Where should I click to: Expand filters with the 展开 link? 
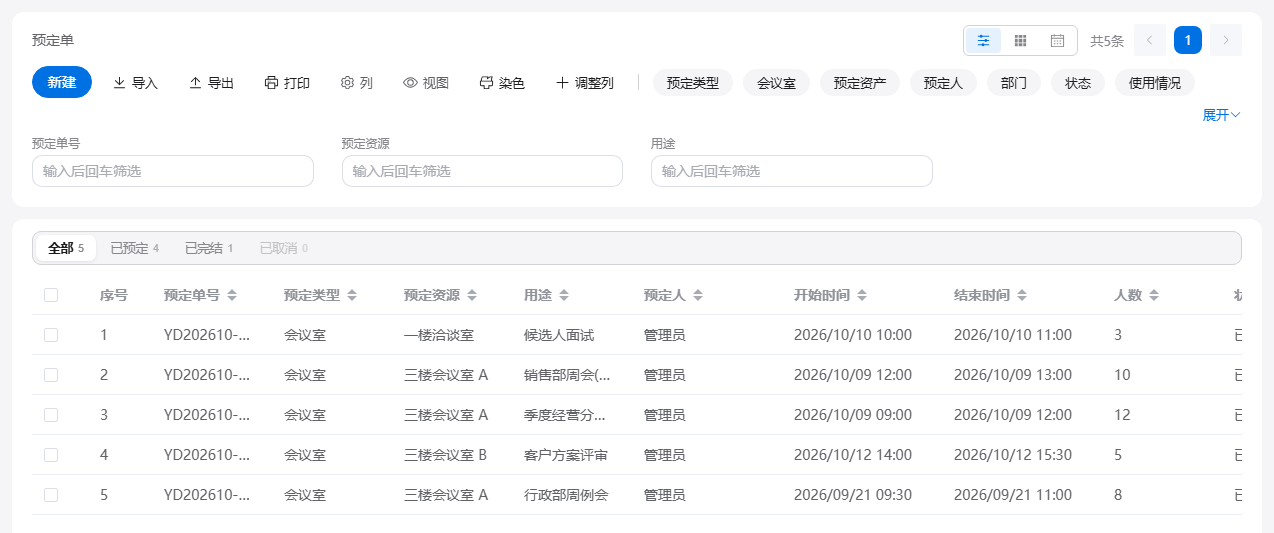1221,115
